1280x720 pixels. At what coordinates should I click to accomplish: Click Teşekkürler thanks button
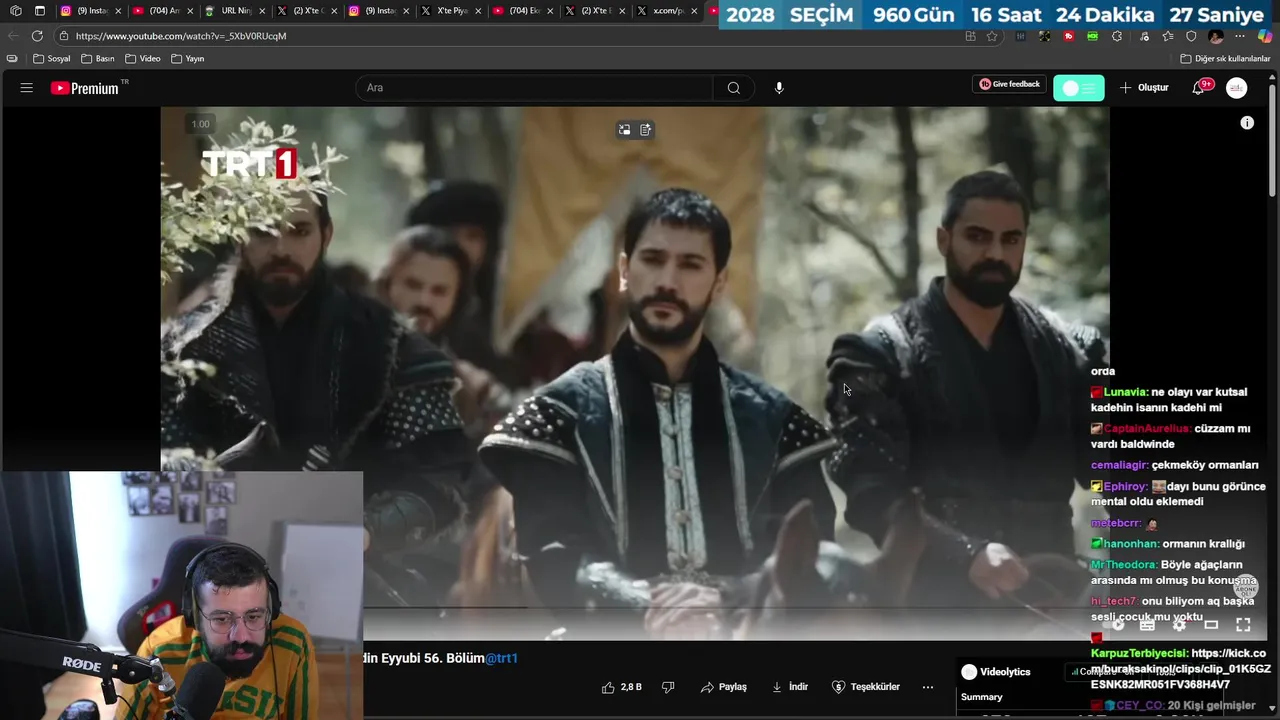coord(866,687)
